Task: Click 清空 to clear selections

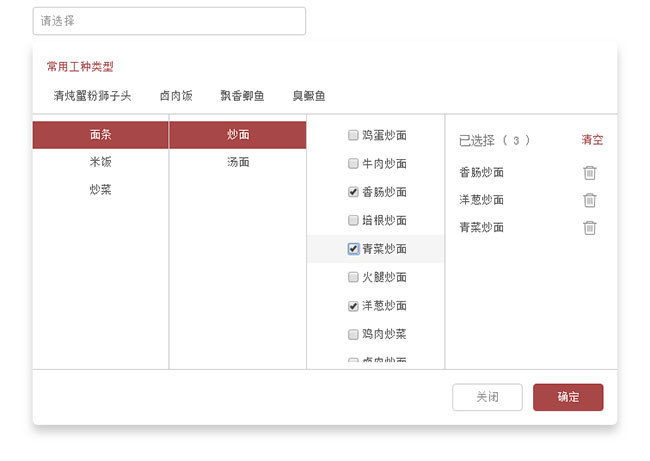Action: [593, 140]
